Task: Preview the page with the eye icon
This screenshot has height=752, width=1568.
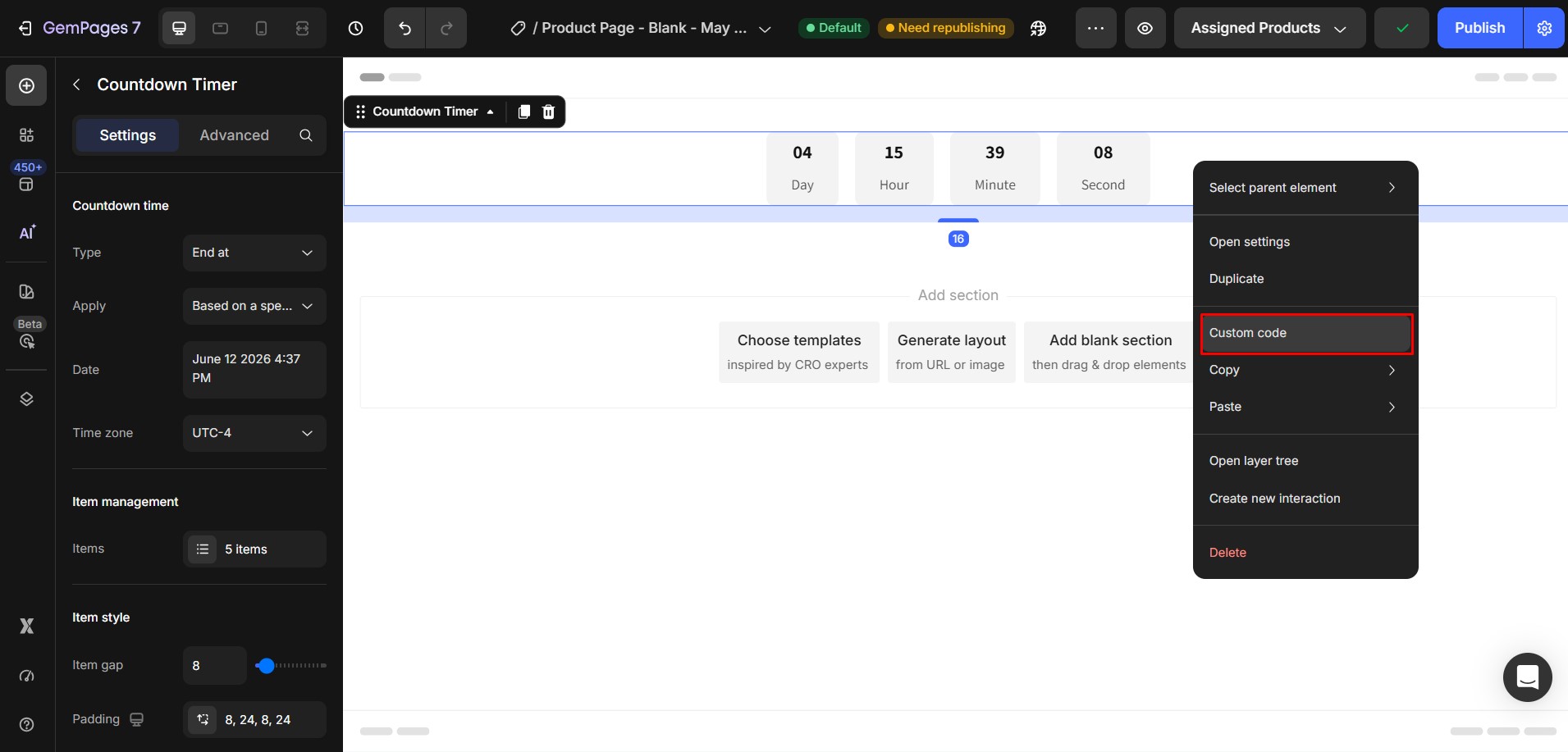Action: coord(1145,28)
